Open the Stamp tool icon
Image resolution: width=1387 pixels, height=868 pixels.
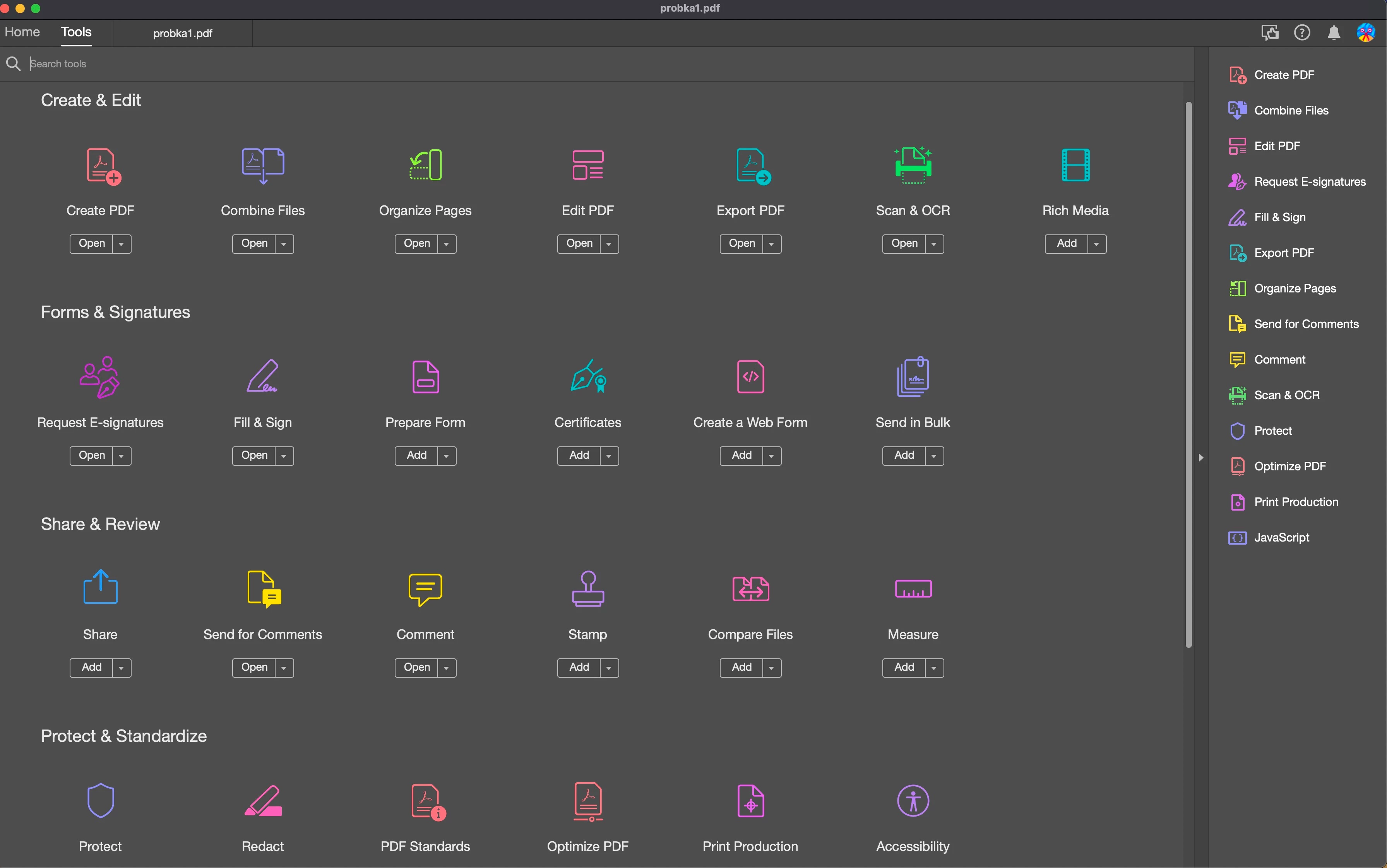(x=587, y=589)
